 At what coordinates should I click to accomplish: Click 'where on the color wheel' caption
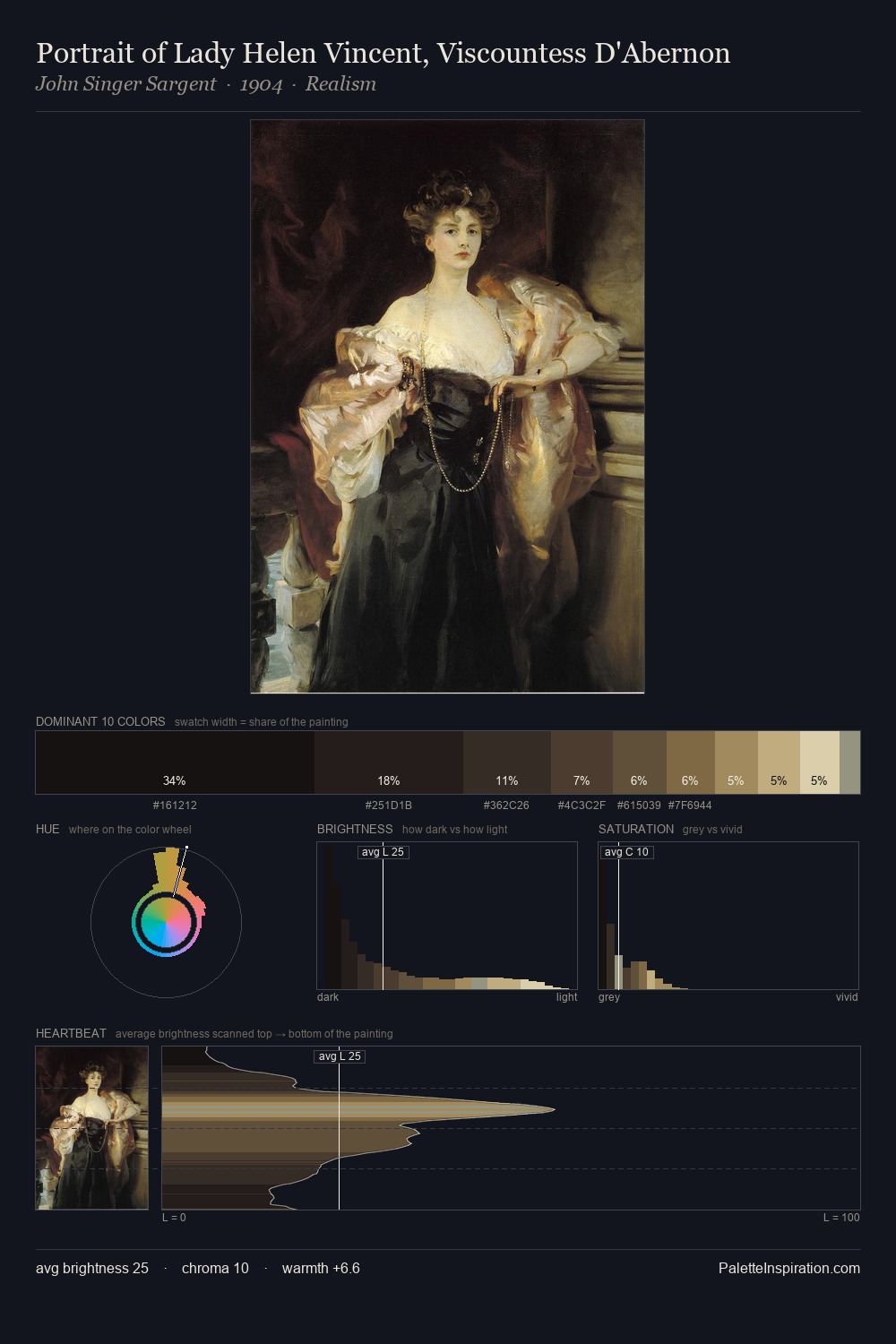click(130, 830)
